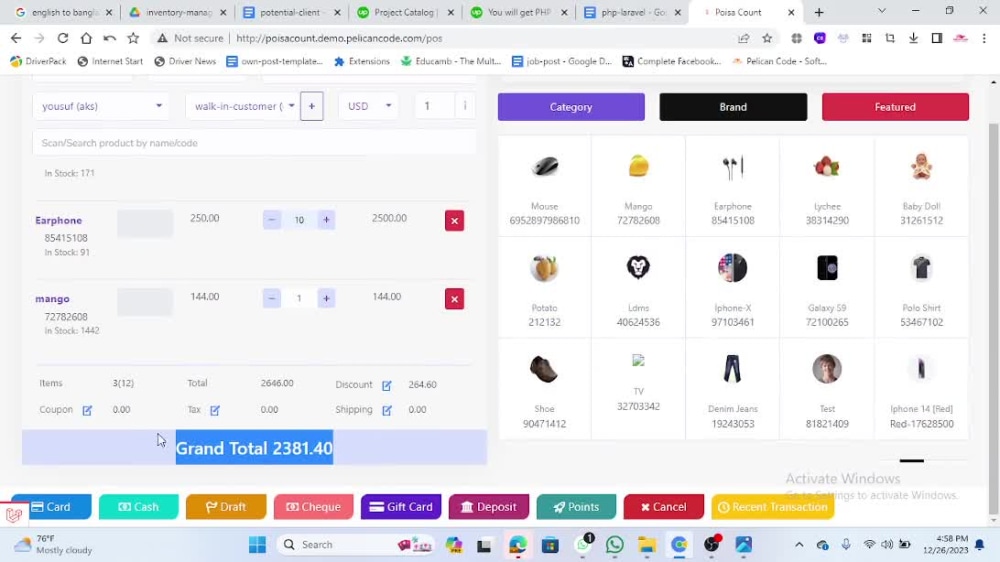
Task: Add Test product to cart
Action: point(827,389)
